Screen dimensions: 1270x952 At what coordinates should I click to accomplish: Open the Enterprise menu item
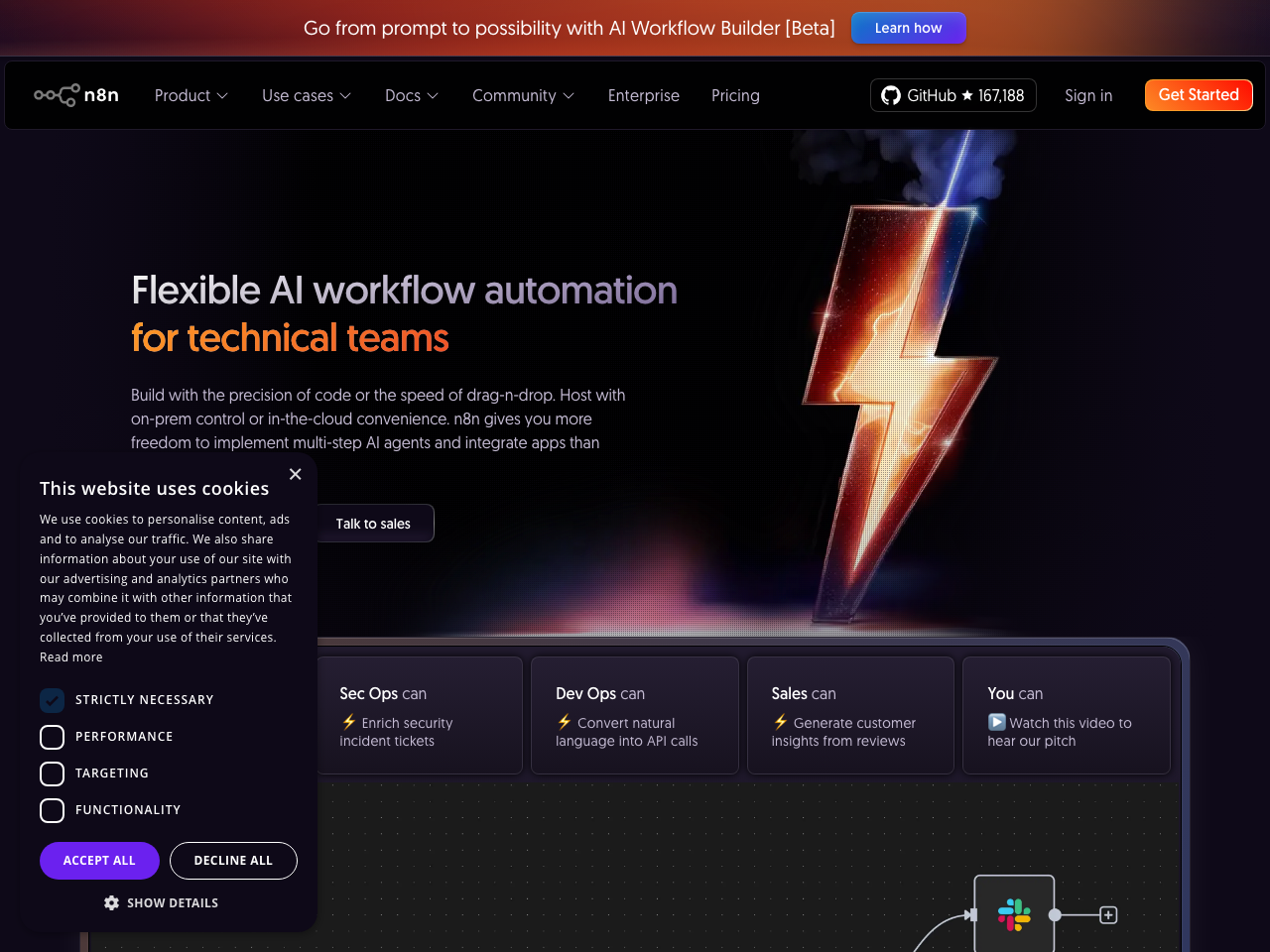pos(643,95)
